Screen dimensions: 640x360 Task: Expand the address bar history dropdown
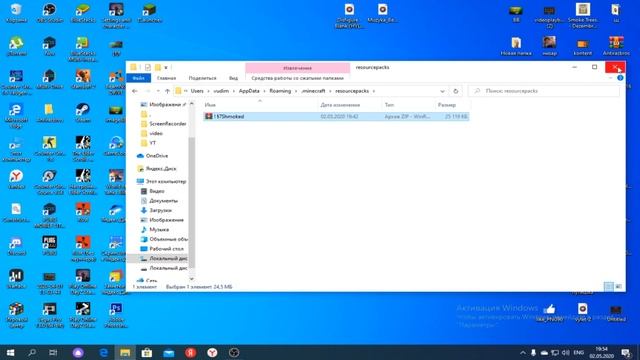point(442,91)
